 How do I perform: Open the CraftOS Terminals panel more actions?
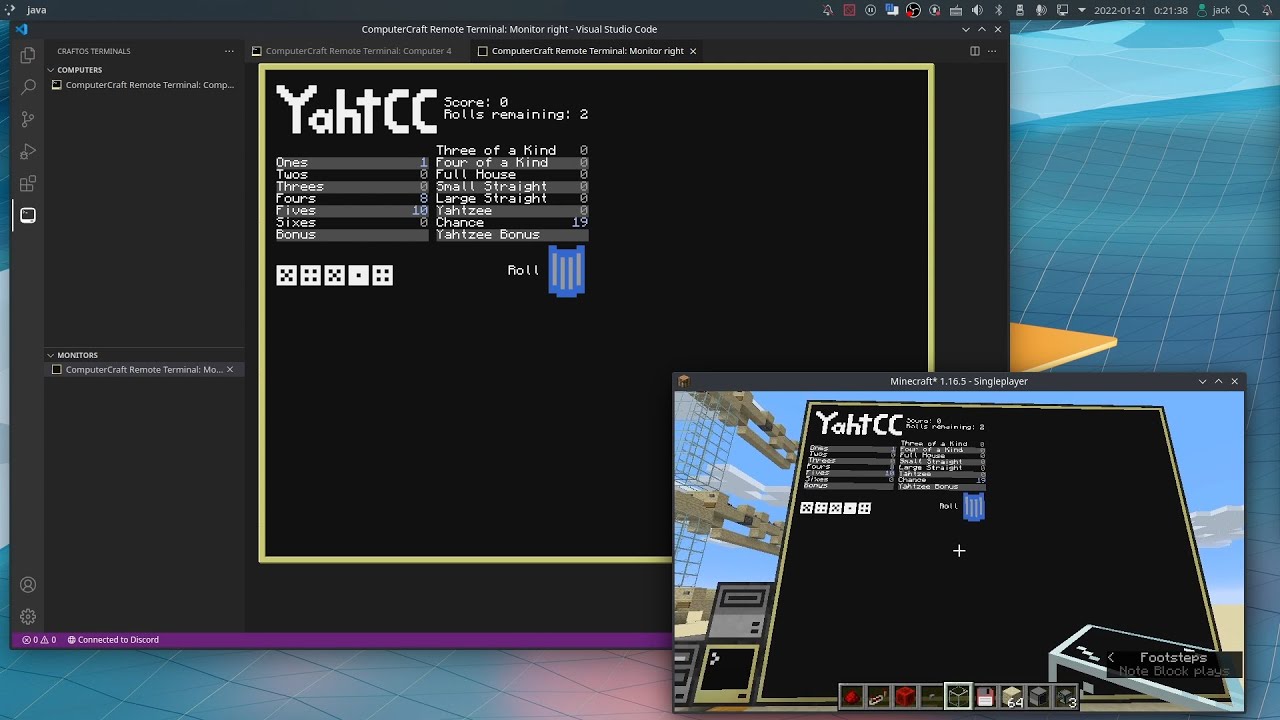coord(229,51)
